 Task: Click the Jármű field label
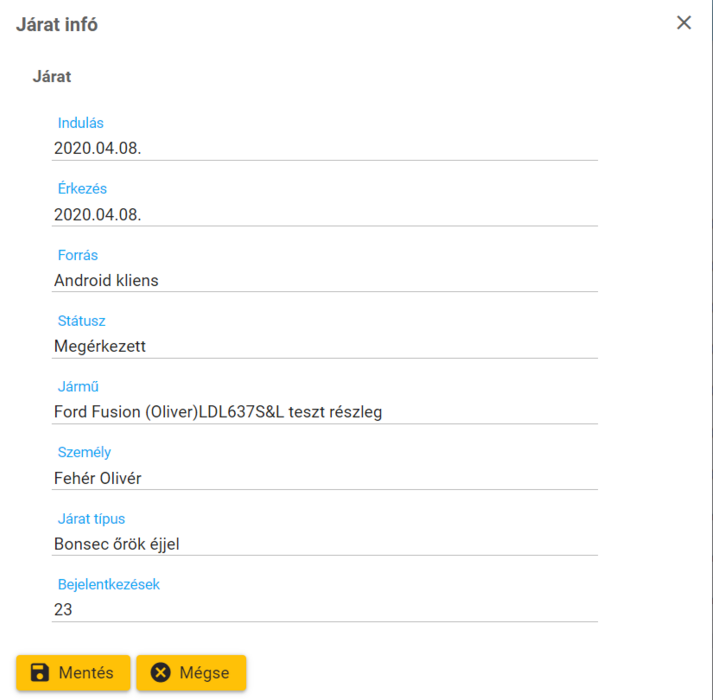[x=78, y=387]
